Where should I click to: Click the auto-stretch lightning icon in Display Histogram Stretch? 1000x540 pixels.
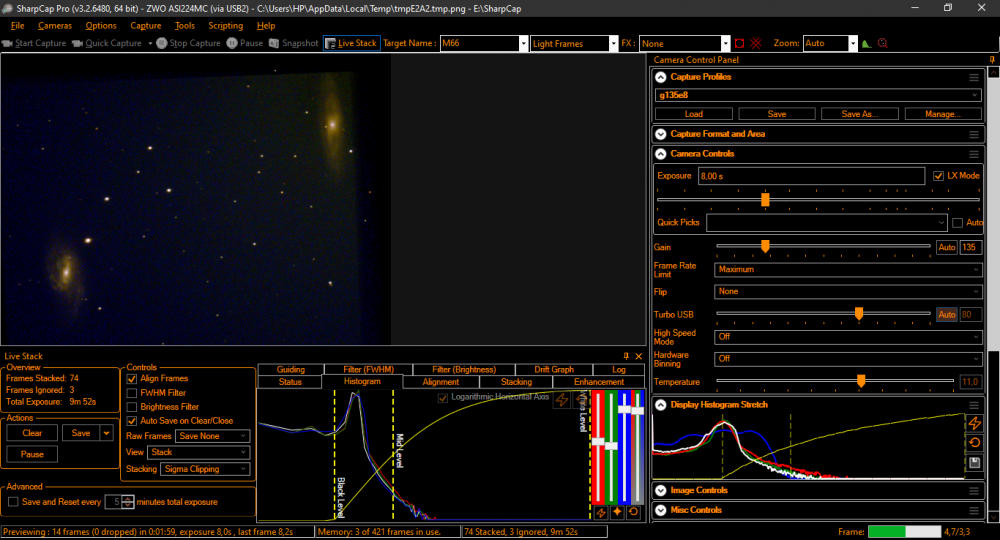pos(974,423)
